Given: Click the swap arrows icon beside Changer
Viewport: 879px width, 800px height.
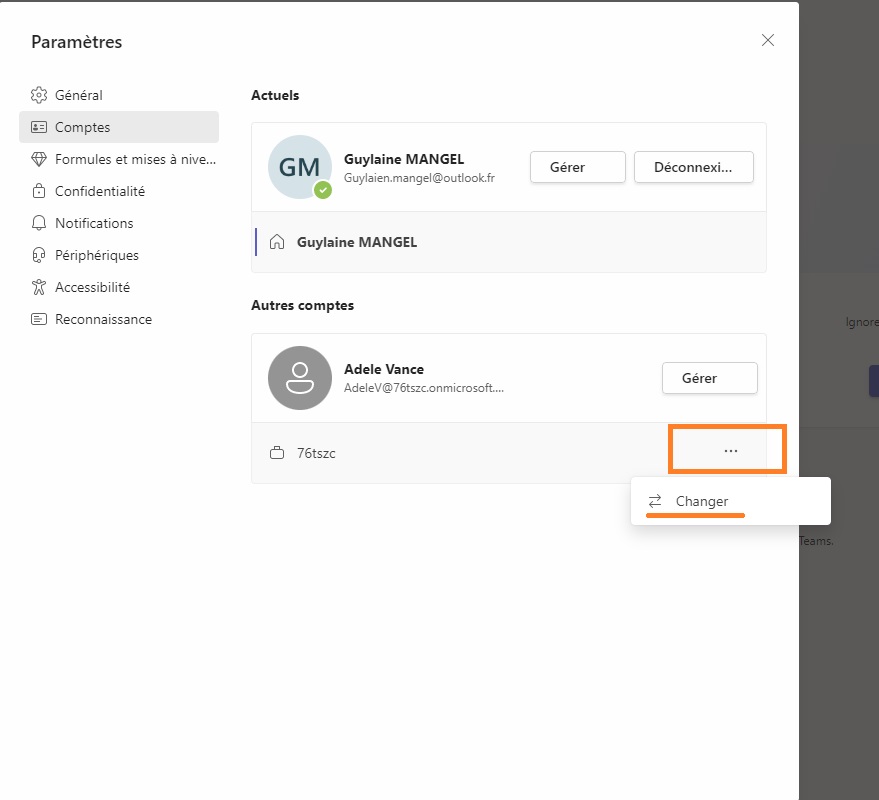Looking at the screenshot, I should [x=655, y=501].
